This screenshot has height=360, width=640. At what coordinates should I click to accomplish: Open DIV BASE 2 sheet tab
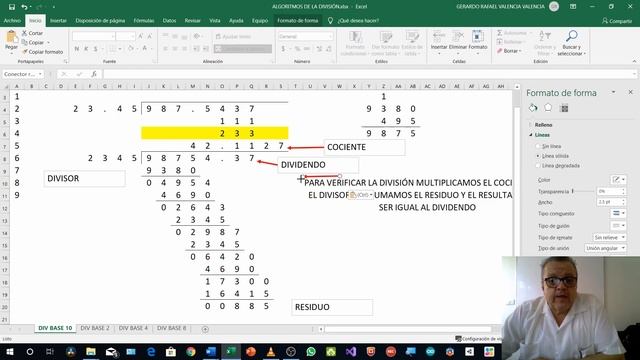(x=95, y=328)
